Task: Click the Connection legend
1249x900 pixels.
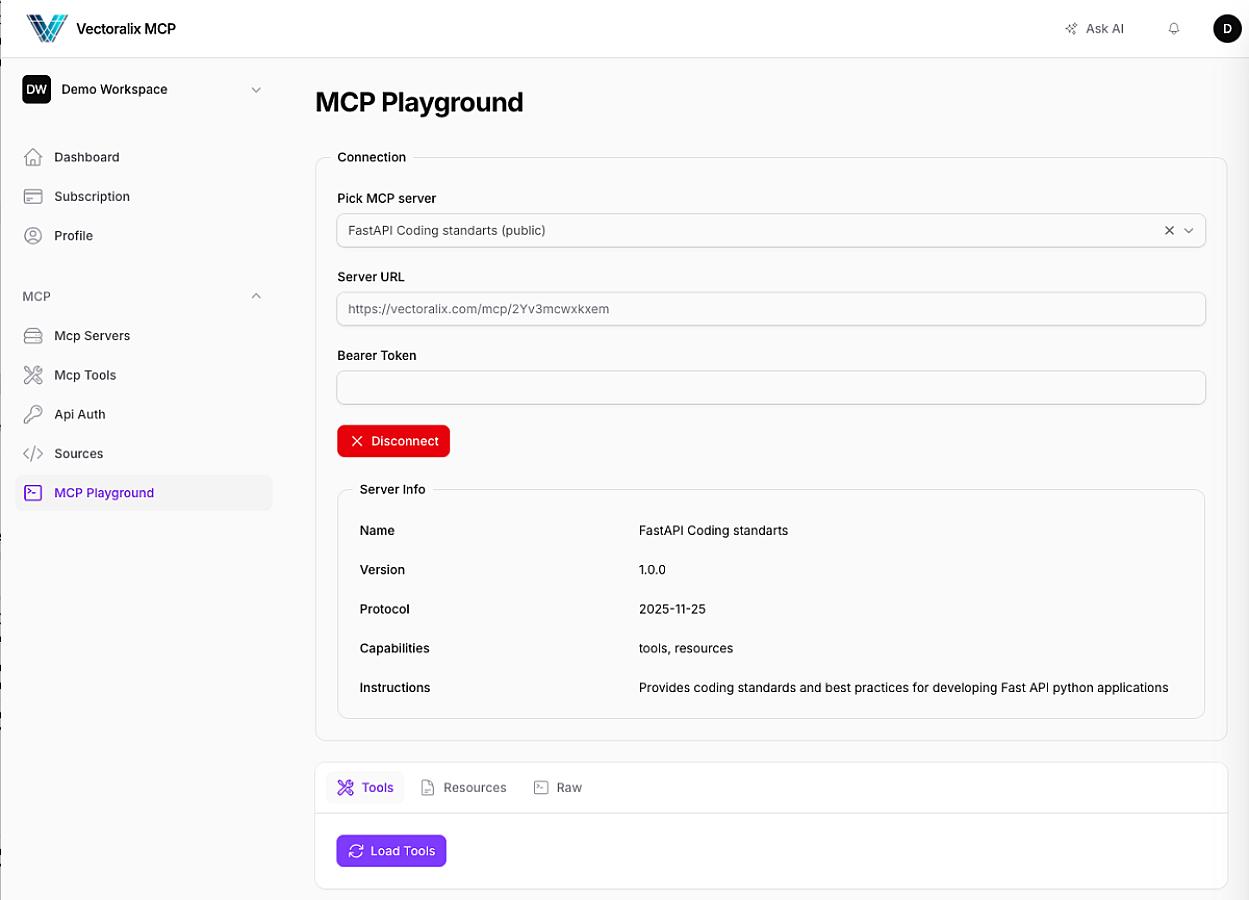Action: pyautogui.click(x=372, y=157)
